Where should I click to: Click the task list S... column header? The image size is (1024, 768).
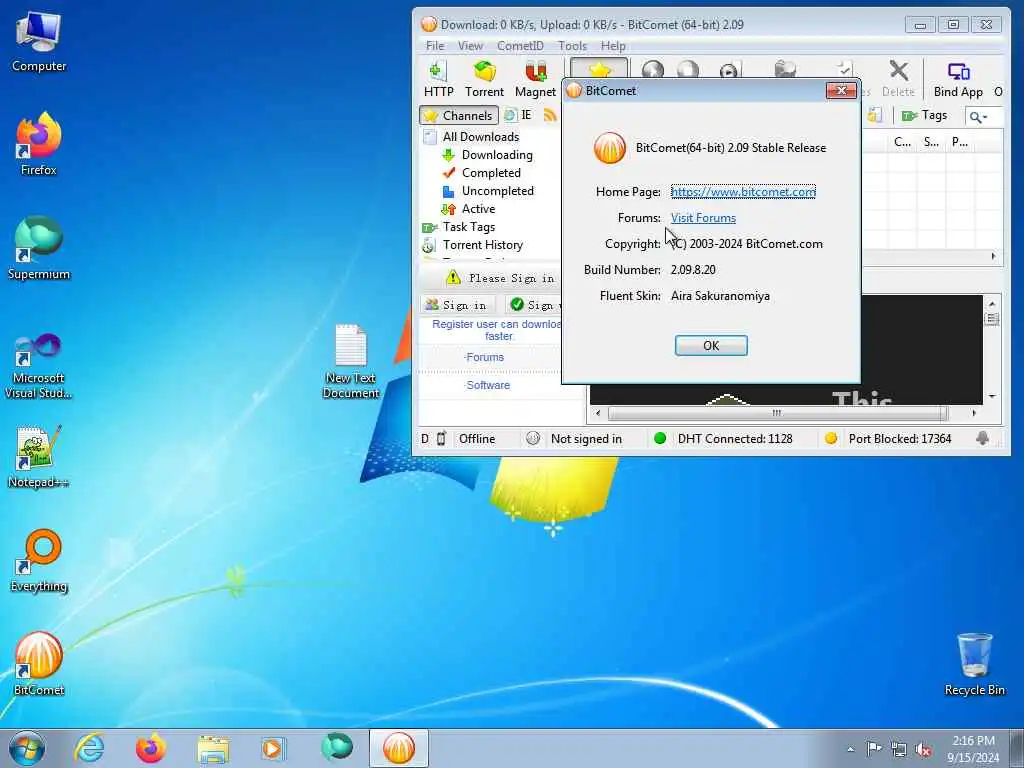coord(931,142)
